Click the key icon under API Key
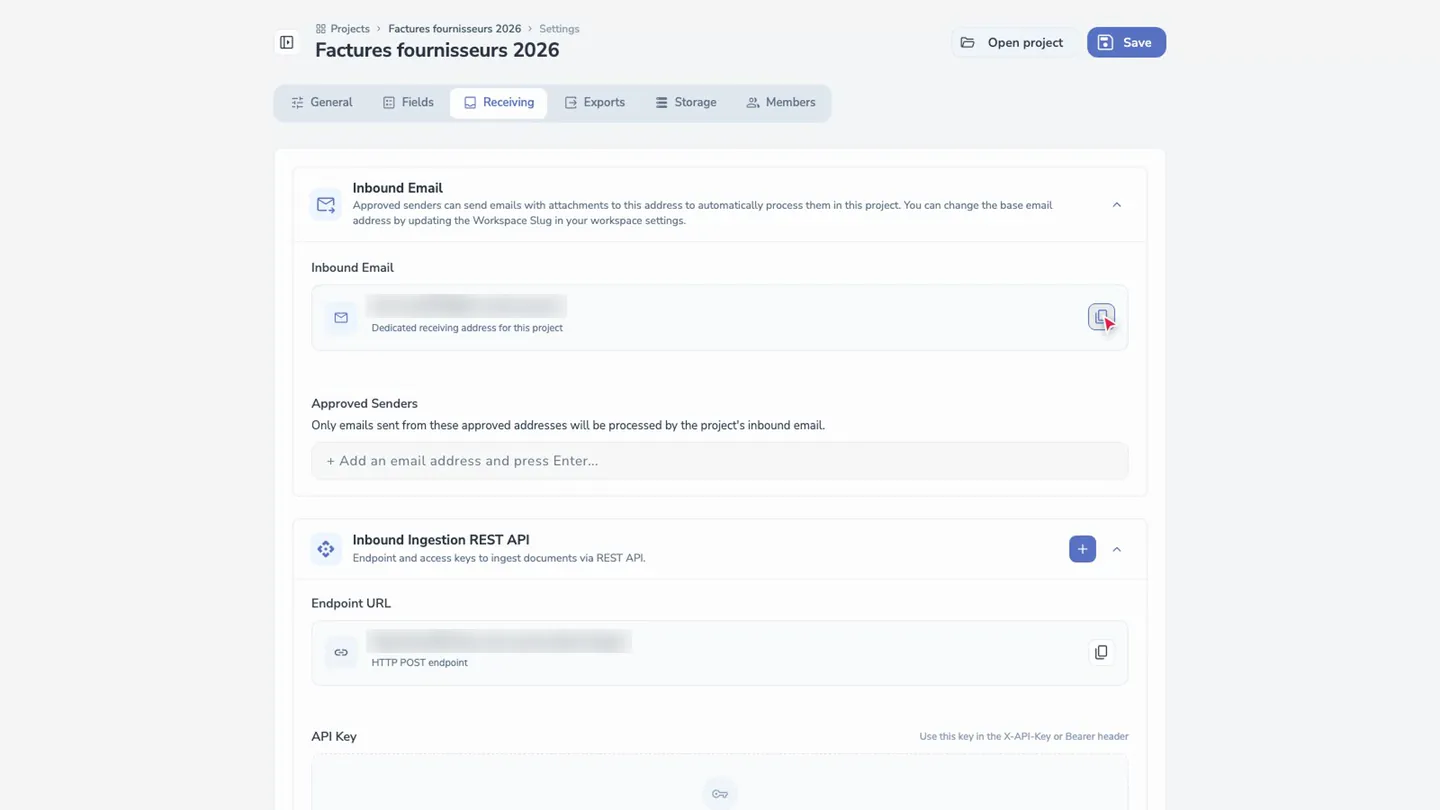The image size is (1440, 810). coord(720,794)
